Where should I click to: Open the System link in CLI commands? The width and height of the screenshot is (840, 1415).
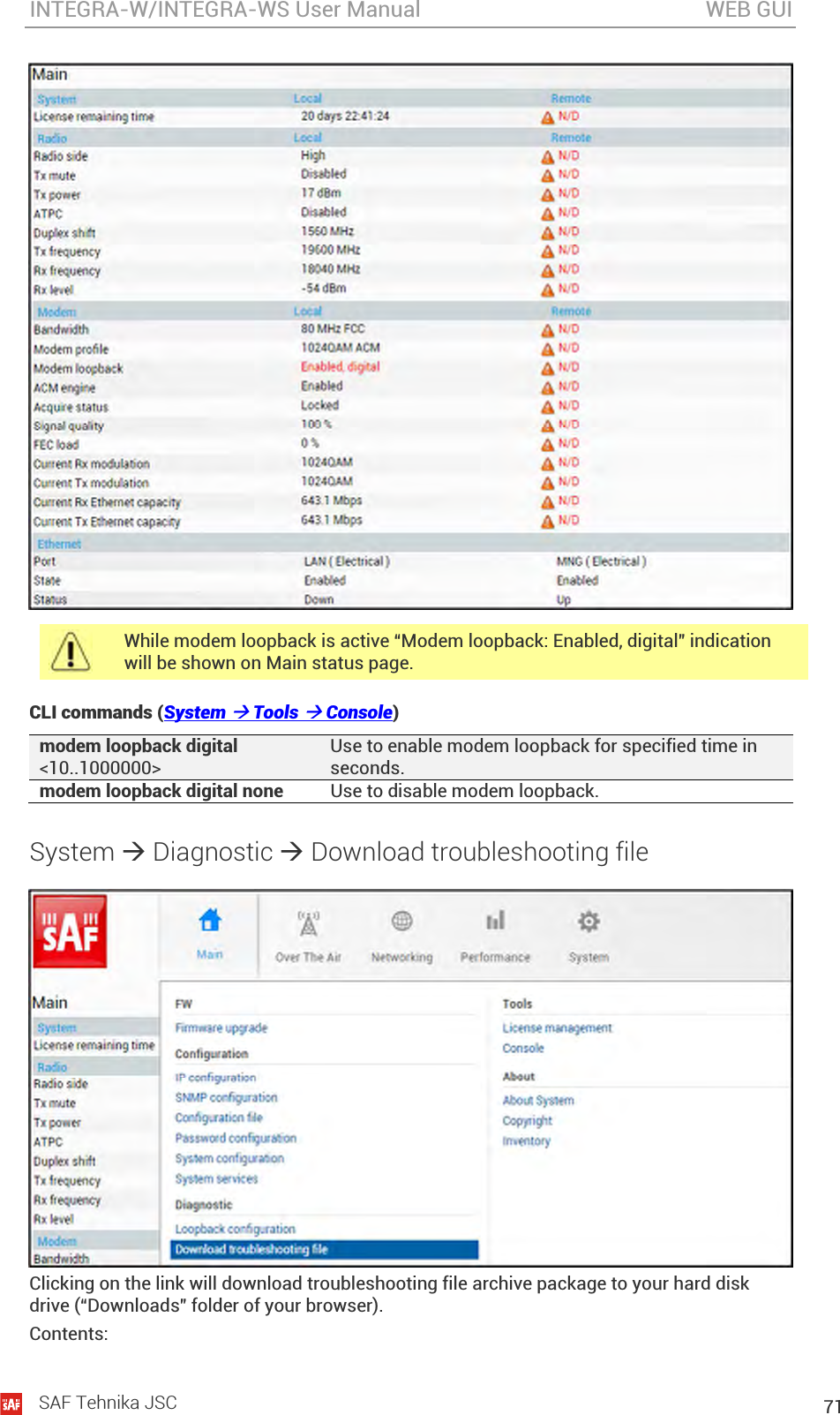(195, 712)
